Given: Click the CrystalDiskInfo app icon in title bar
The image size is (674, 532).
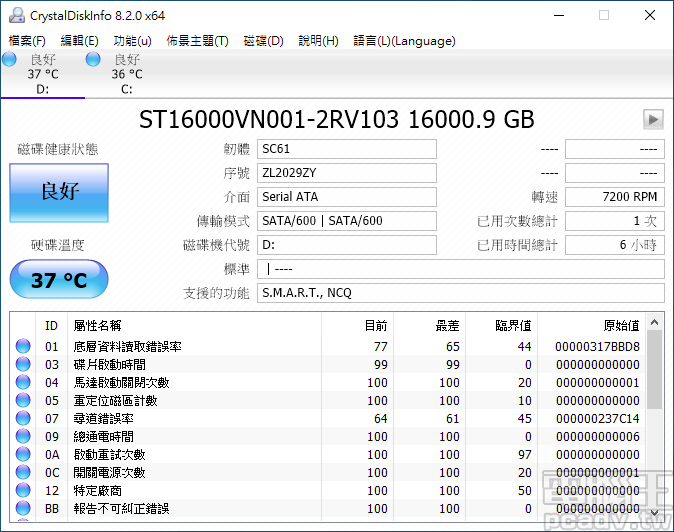Looking at the screenshot, I should tap(17, 15).
